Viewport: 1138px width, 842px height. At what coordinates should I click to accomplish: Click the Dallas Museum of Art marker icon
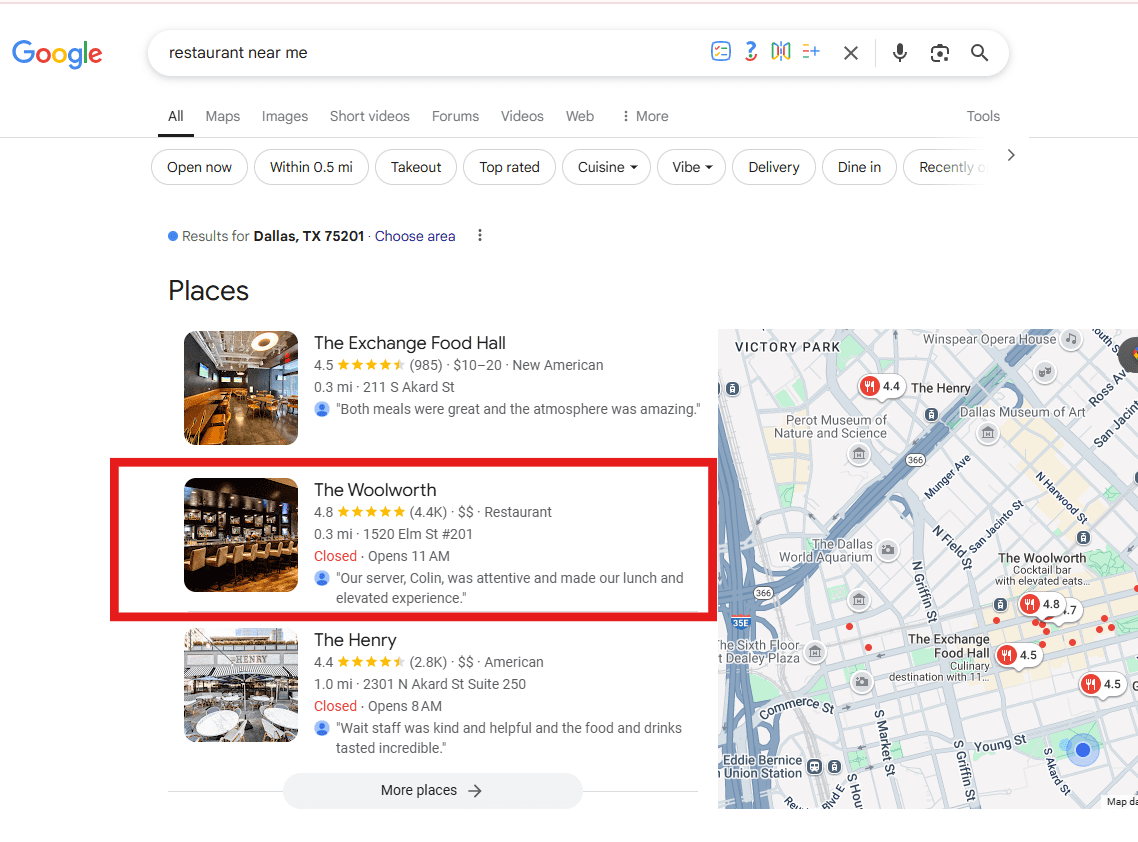988,433
